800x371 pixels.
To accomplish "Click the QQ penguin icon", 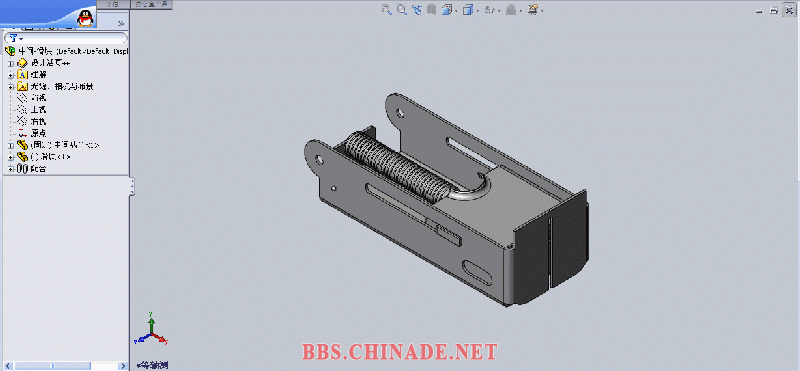I will pos(85,18).
